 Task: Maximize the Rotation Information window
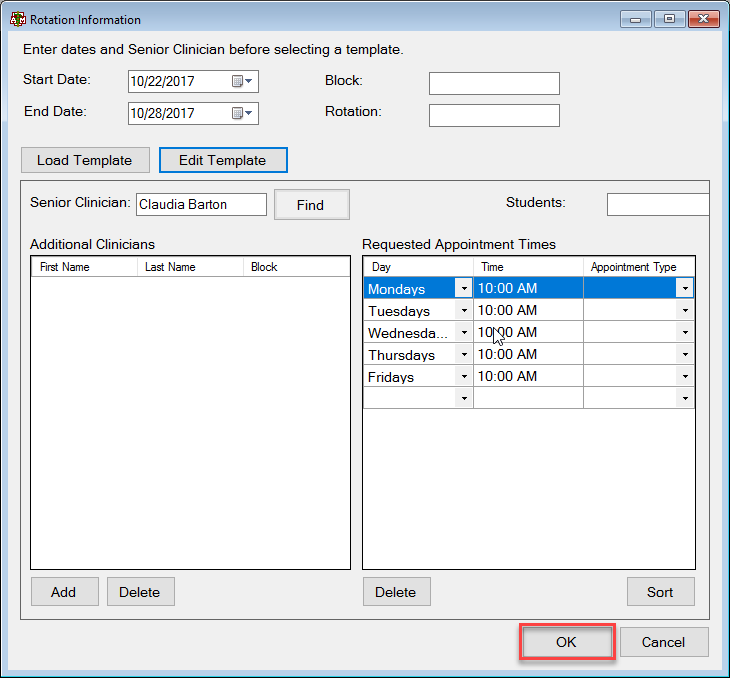(669, 19)
